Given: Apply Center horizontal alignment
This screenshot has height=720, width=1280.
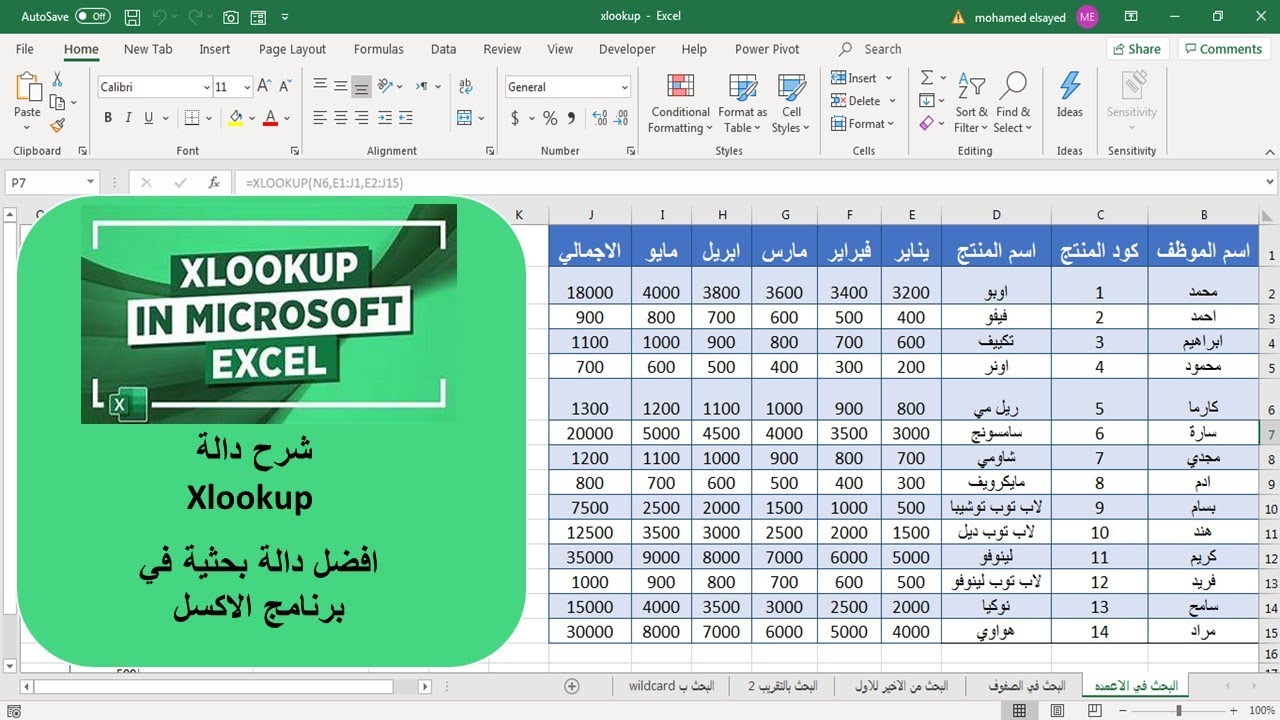Looking at the screenshot, I should pyautogui.click(x=341, y=118).
